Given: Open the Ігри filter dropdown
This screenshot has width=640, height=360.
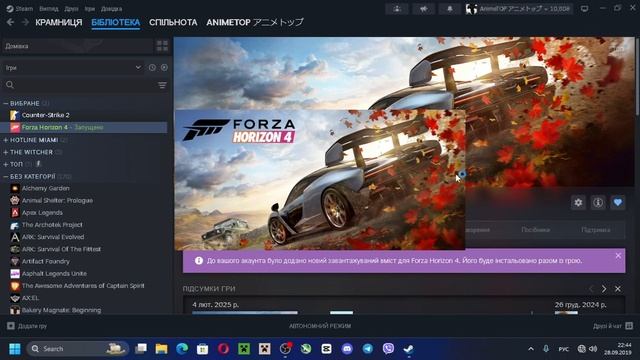Looking at the screenshot, I should pyautogui.click(x=73, y=68).
